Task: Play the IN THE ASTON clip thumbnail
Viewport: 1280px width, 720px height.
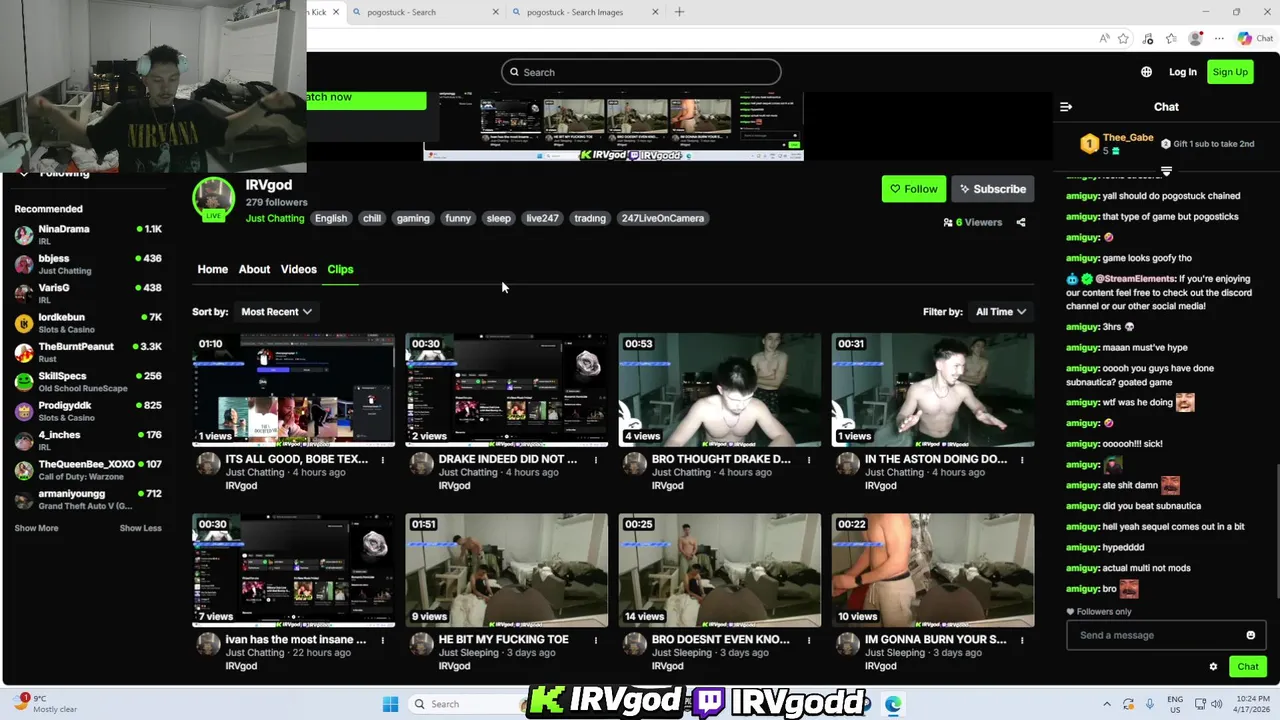Action: [932, 390]
